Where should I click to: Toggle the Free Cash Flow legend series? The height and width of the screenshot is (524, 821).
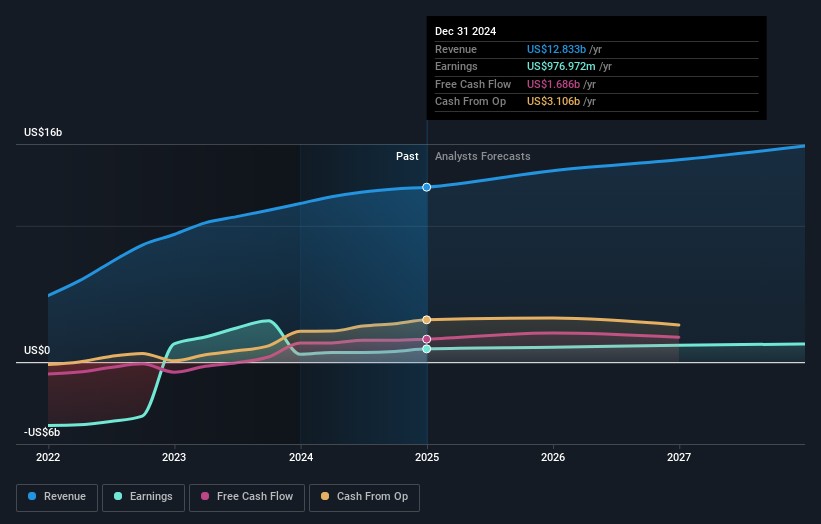point(247,497)
